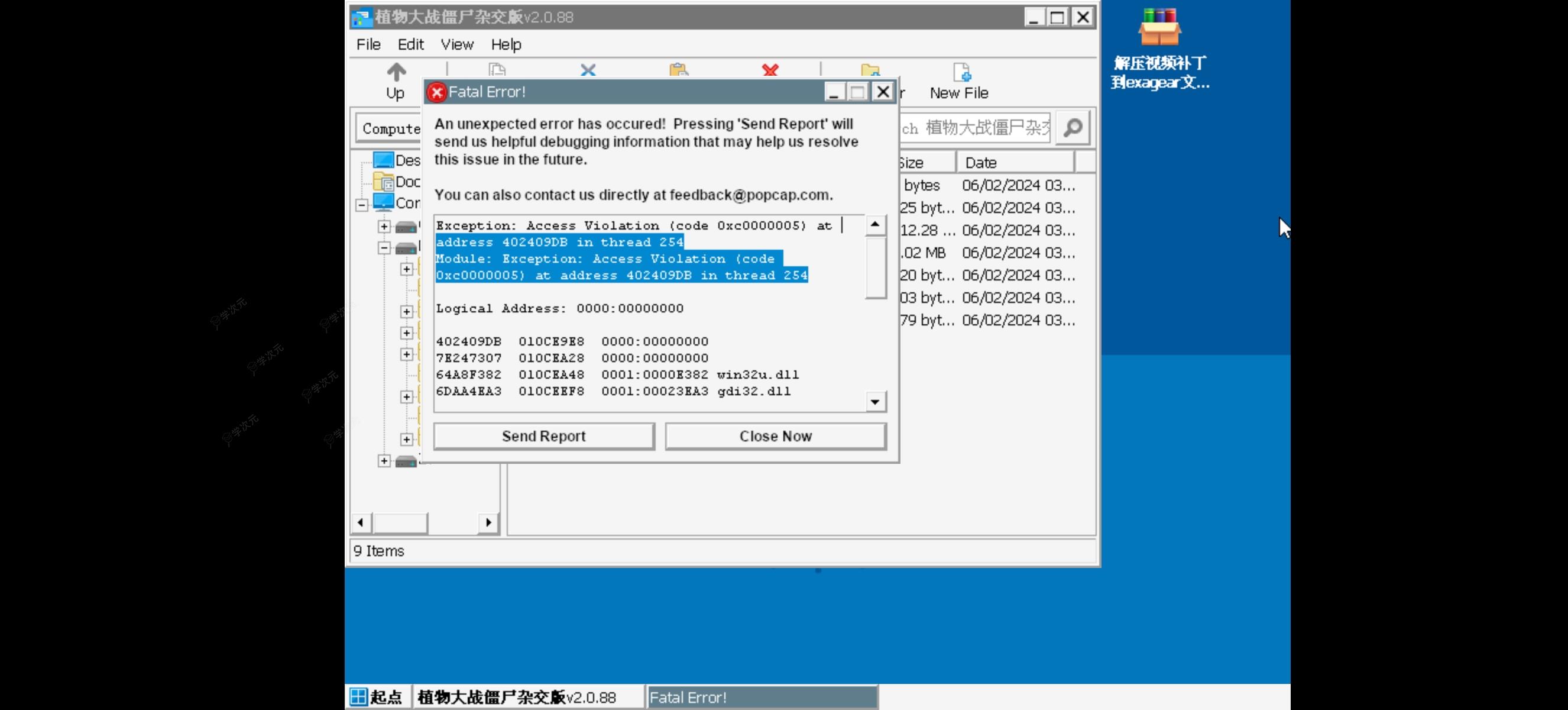Click the drive icon at the tree's bottom

(406, 461)
